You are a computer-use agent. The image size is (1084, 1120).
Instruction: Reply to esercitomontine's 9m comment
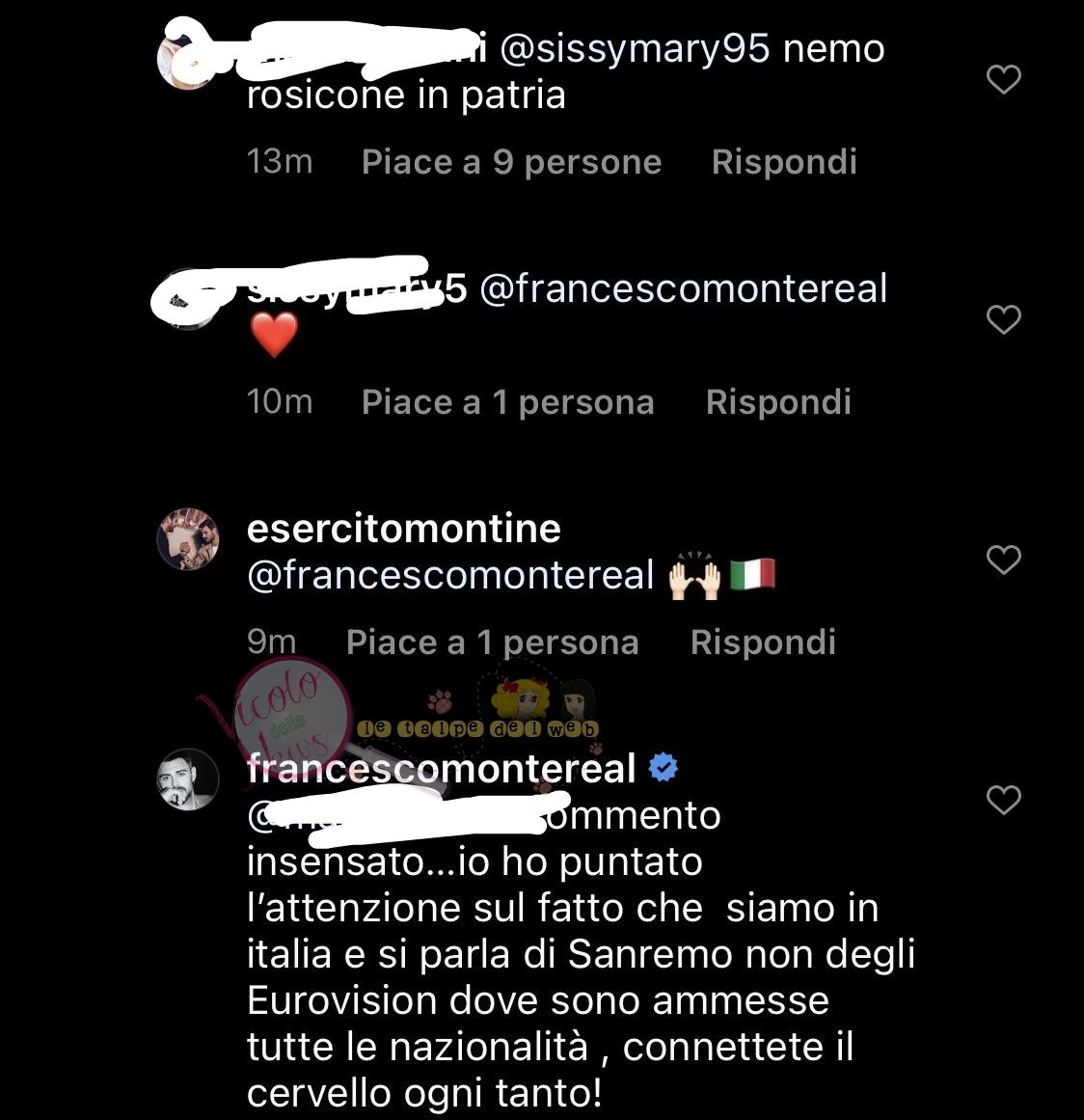763,642
